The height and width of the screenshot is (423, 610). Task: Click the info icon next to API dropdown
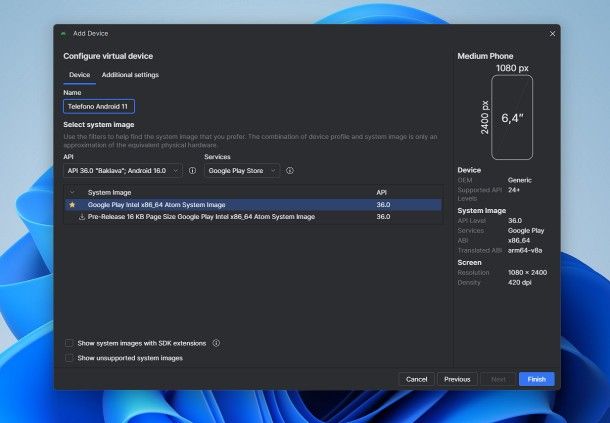tap(192, 171)
